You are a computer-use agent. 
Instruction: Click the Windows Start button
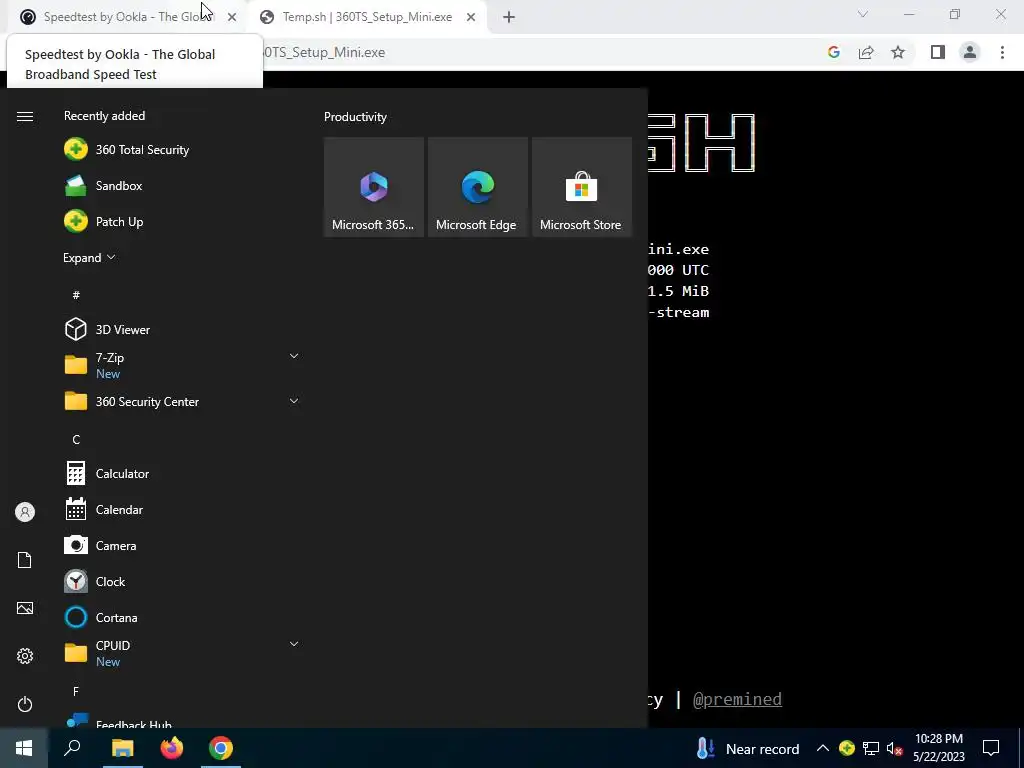[x=24, y=748]
